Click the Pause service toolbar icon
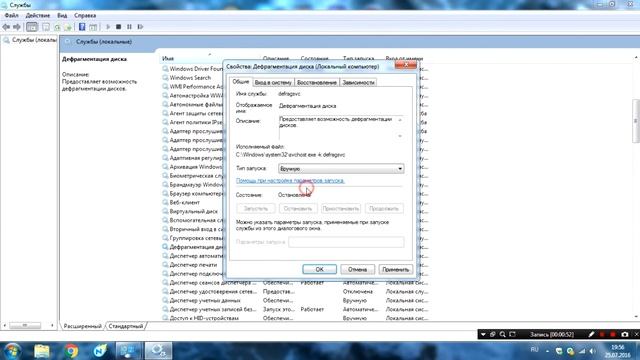This screenshot has height=360, width=640. pyautogui.click(x=129, y=27)
